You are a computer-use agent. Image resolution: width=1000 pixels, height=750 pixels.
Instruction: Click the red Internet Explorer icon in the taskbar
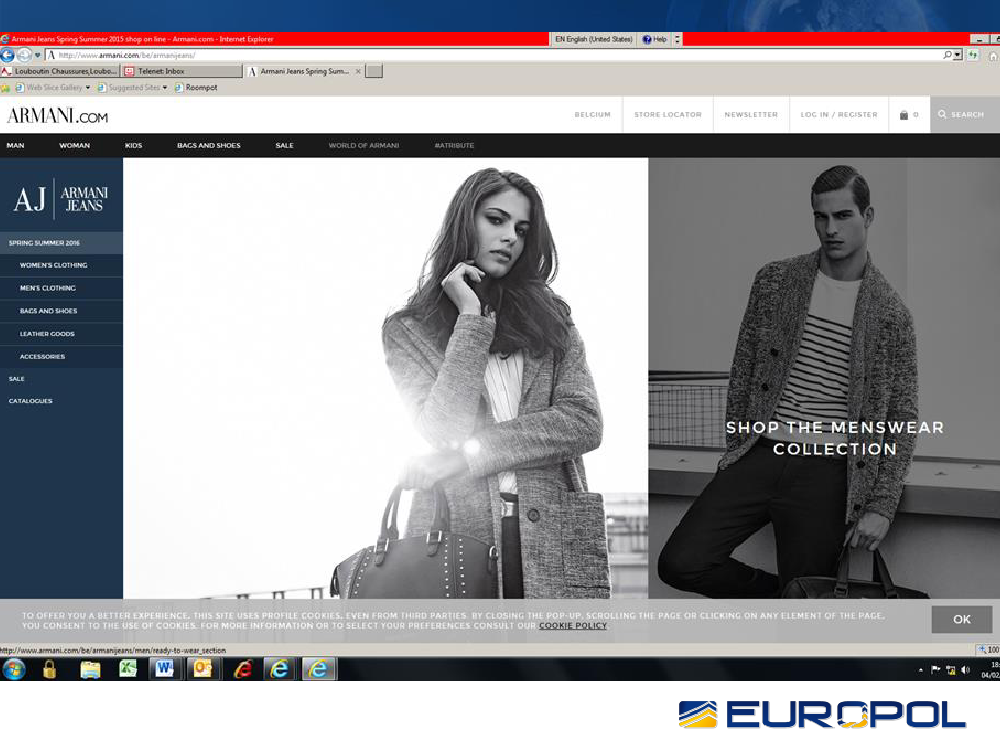(x=243, y=669)
